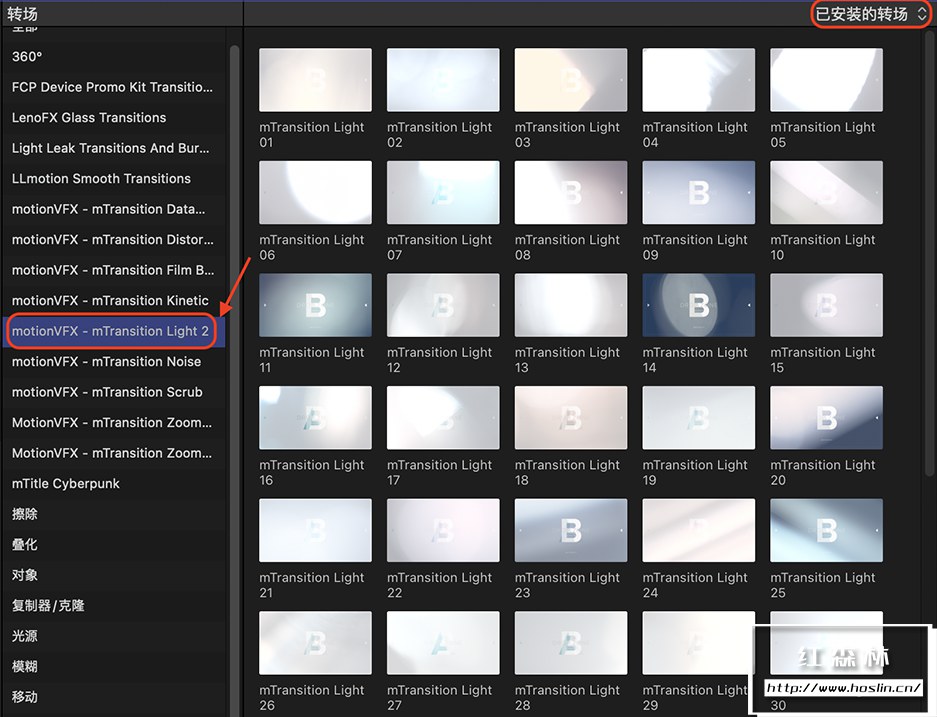Select the 360° category

coord(114,57)
